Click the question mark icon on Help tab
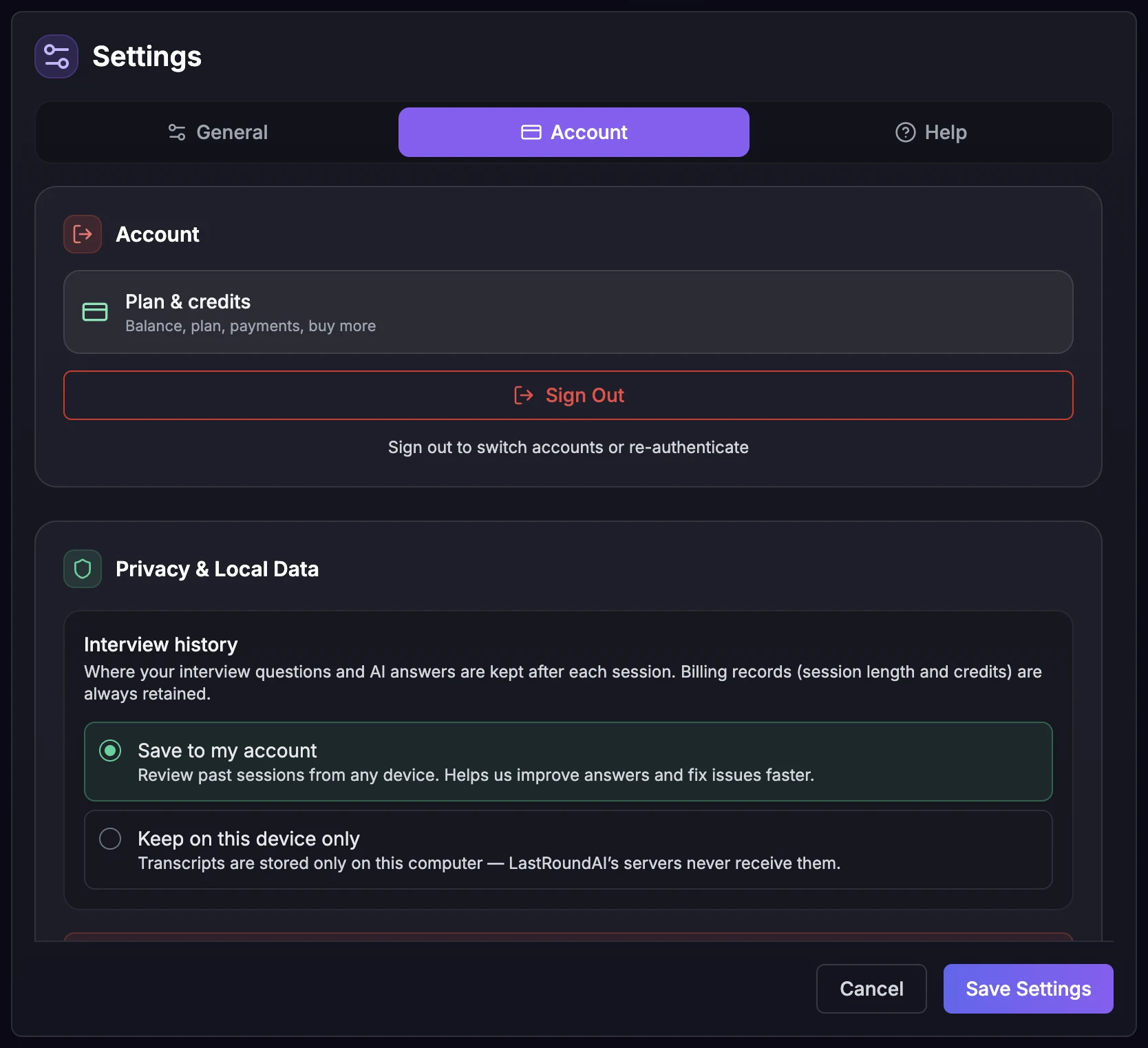 [x=905, y=132]
